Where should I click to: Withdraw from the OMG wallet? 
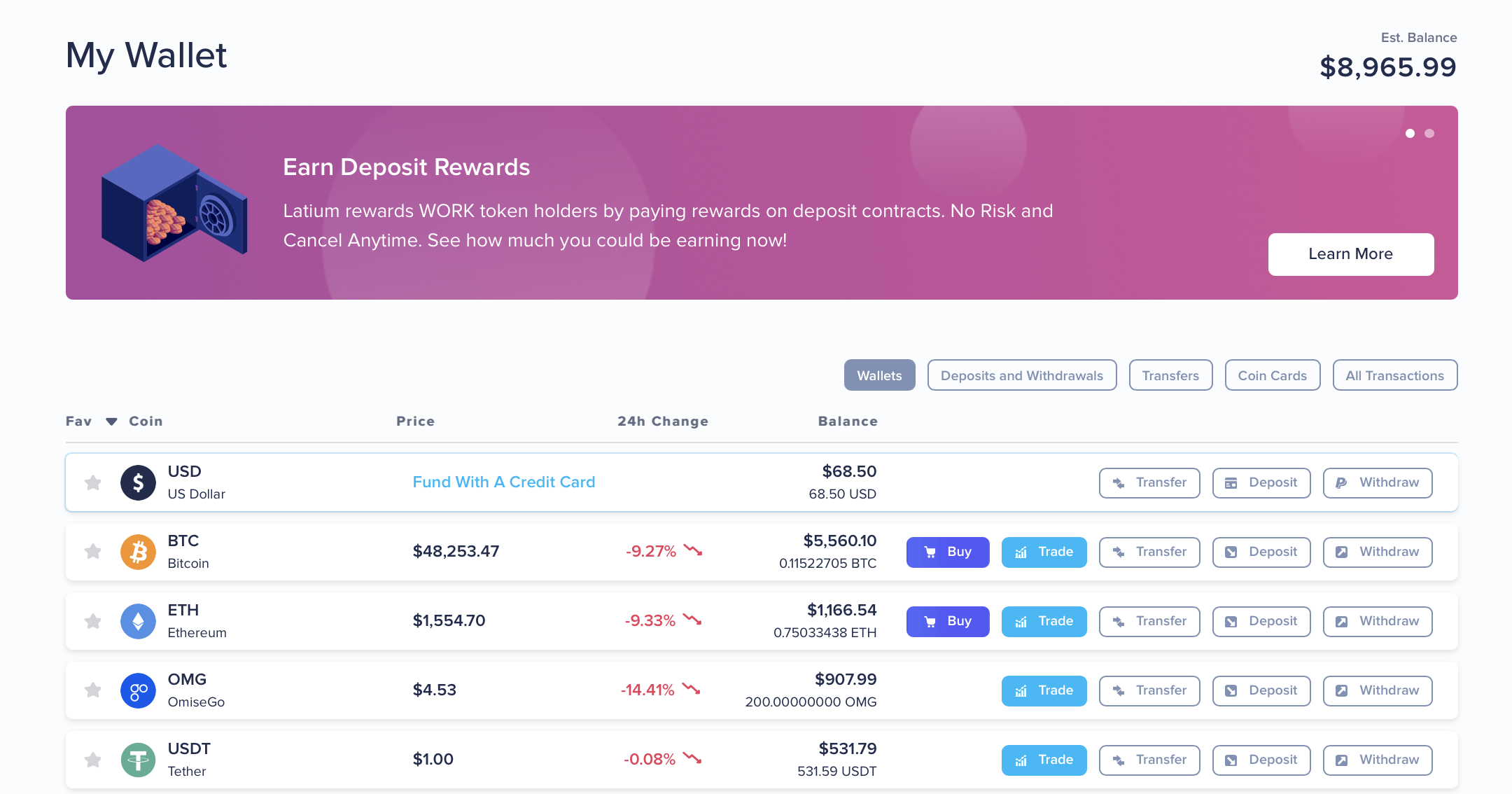tap(1377, 690)
